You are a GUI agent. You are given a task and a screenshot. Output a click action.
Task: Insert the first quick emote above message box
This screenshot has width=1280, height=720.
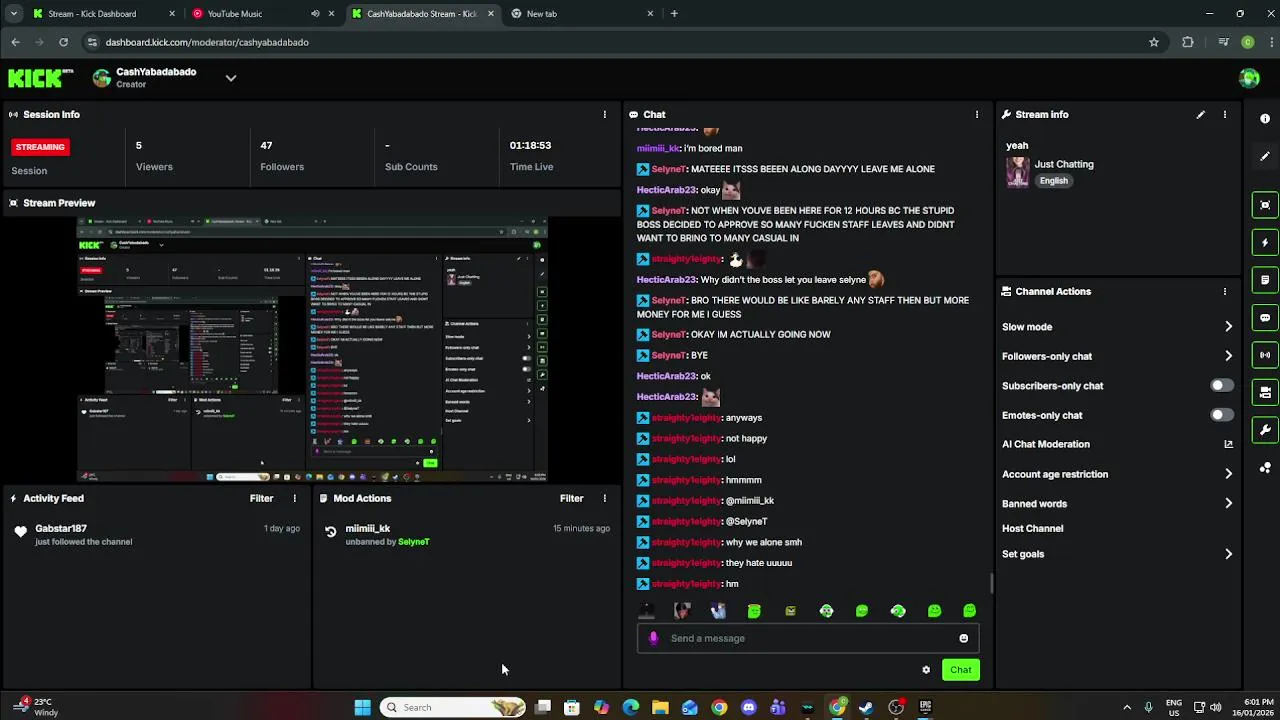646,610
